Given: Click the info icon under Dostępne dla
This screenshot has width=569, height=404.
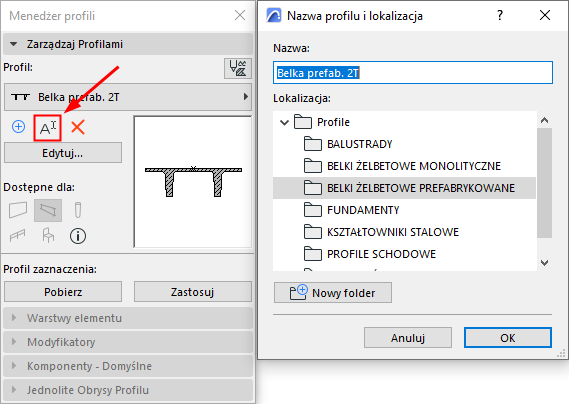Looking at the screenshot, I should pos(78,236).
